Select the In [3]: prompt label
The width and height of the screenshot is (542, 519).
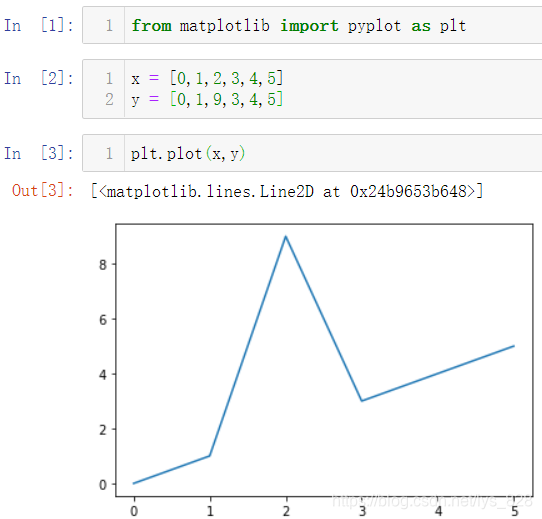point(39,153)
